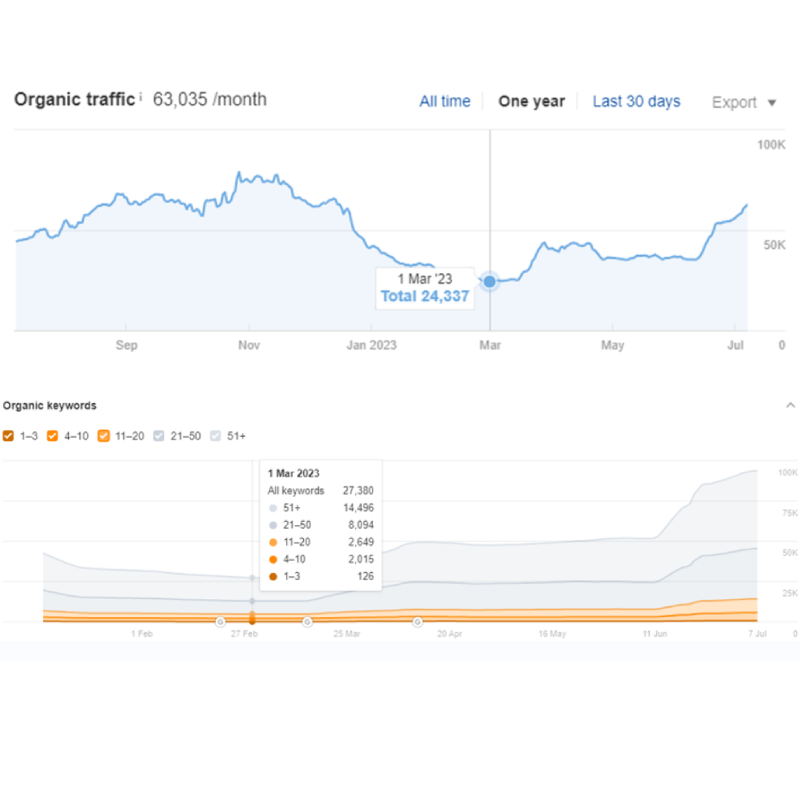The width and height of the screenshot is (800, 800).
Task: Click first Google update marker near 27 Feb
Action: click(x=220, y=621)
